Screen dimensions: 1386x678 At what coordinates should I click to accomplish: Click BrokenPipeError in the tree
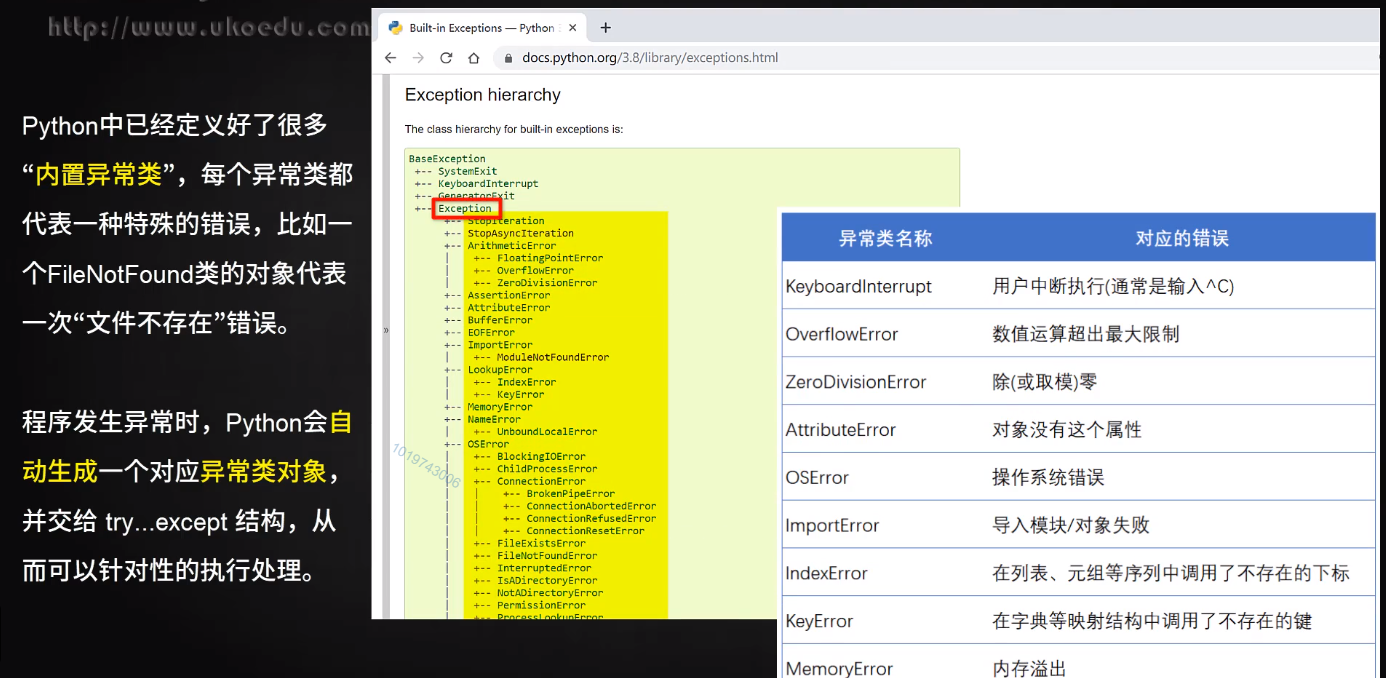[x=571, y=494]
